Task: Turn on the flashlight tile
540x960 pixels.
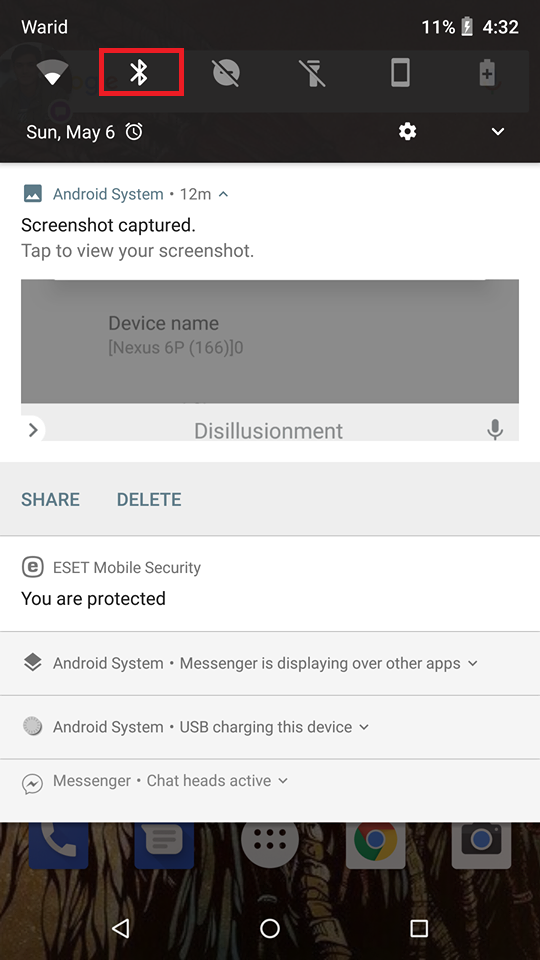Action: pyautogui.click(x=313, y=73)
